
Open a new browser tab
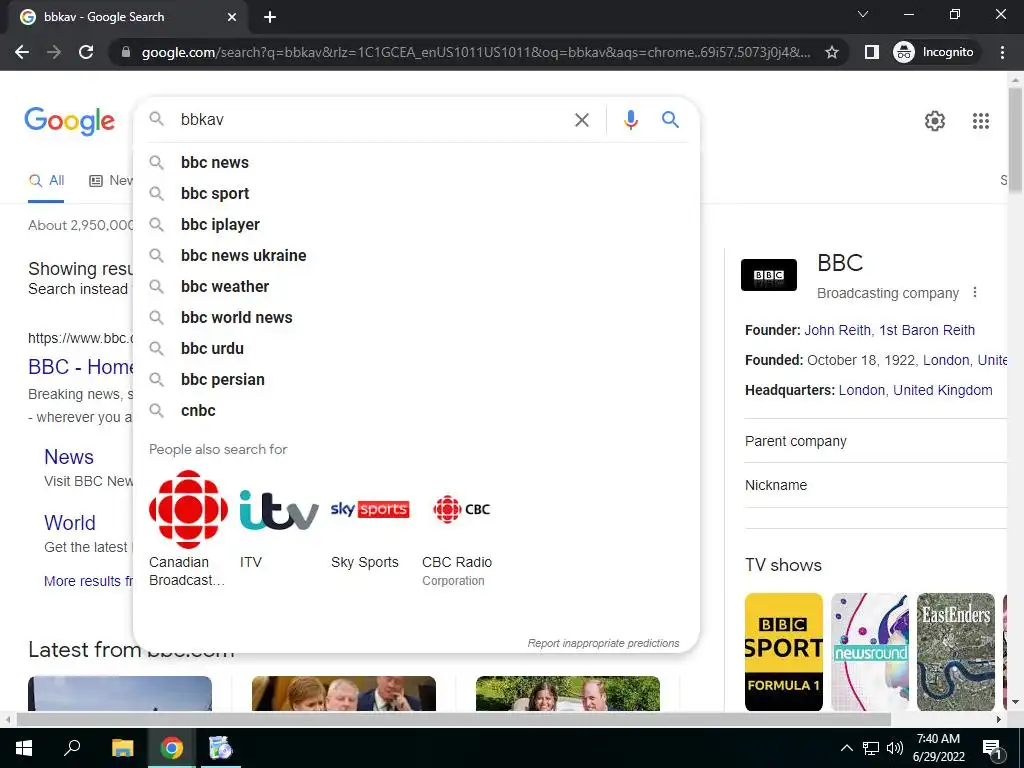click(270, 18)
